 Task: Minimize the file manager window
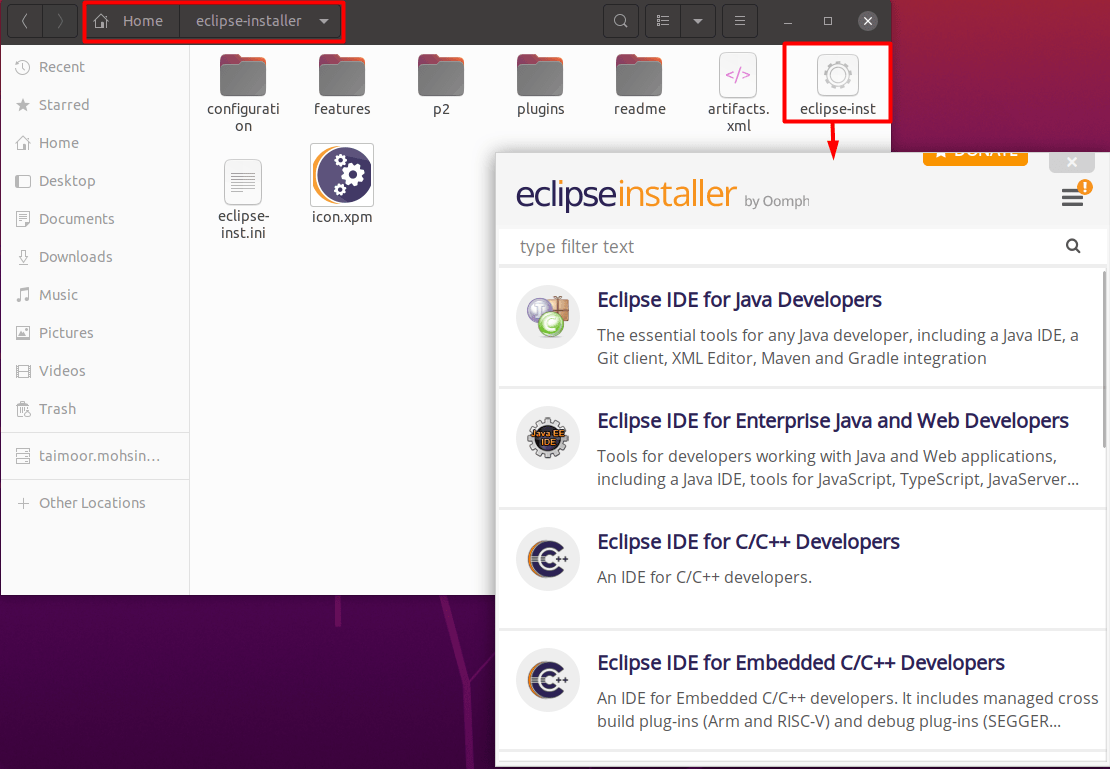787,21
